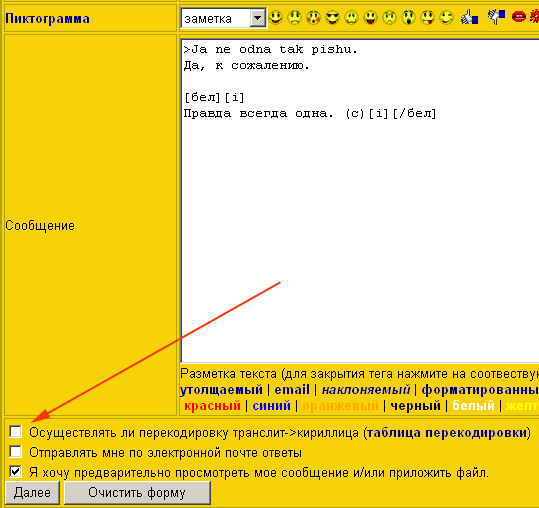
Task: Insert the thumbs down icon
Action: pos(496,17)
